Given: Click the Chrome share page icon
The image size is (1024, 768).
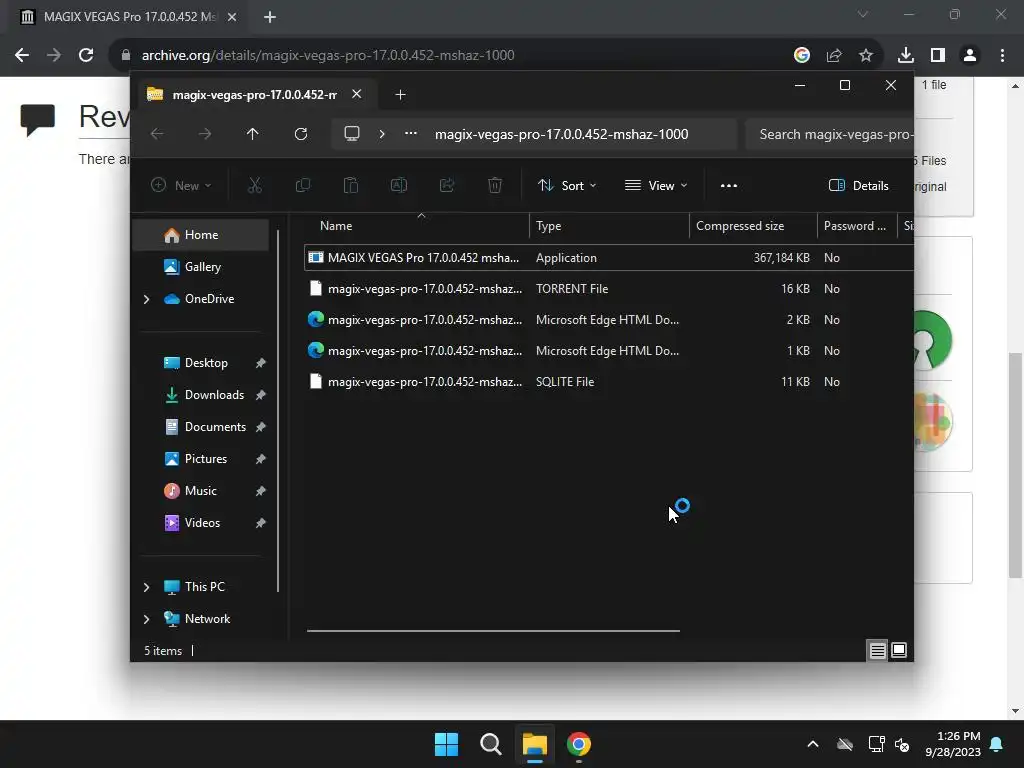Looking at the screenshot, I should point(834,55).
